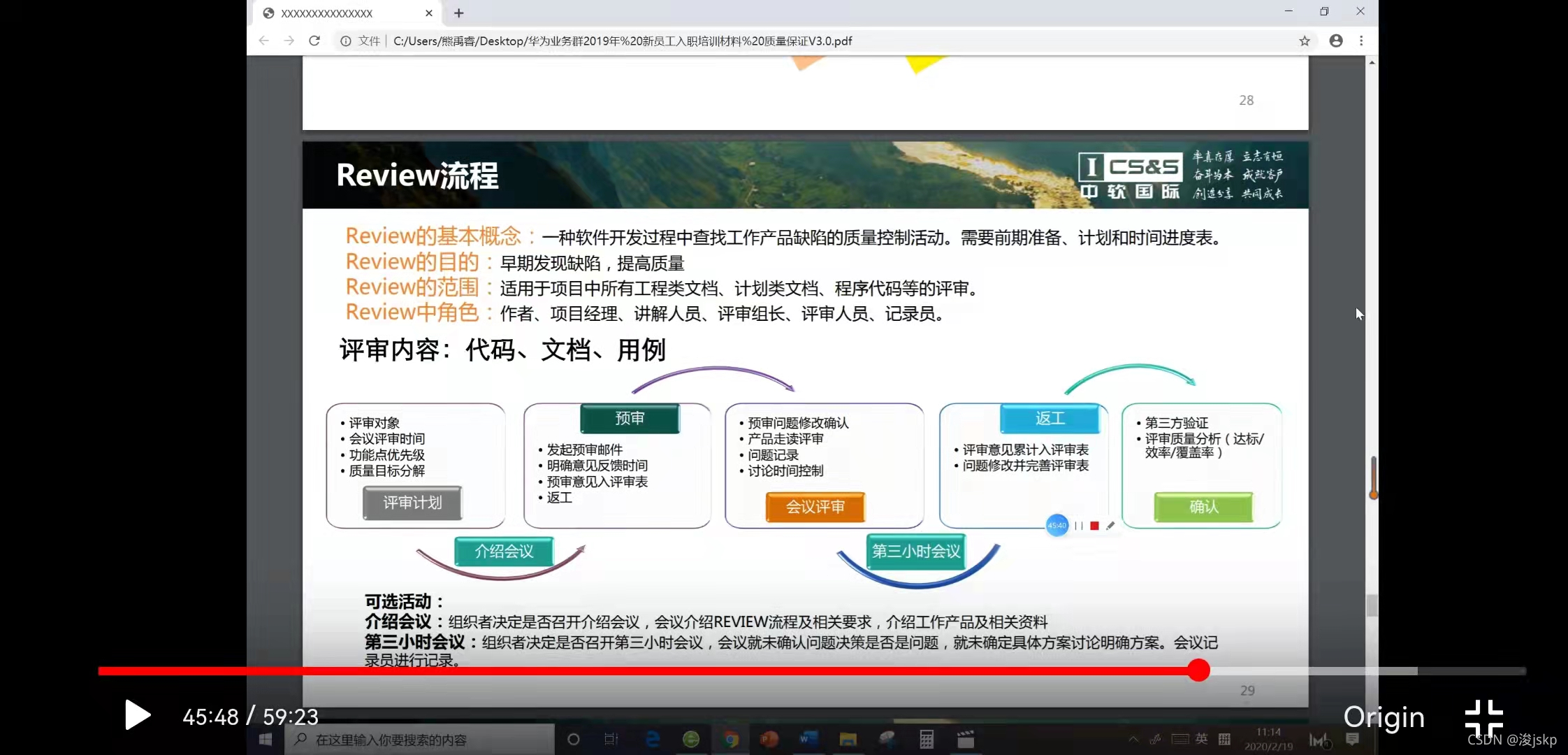The image size is (1568, 755).
Task: Seek using the red progress handle
Action: (1198, 670)
